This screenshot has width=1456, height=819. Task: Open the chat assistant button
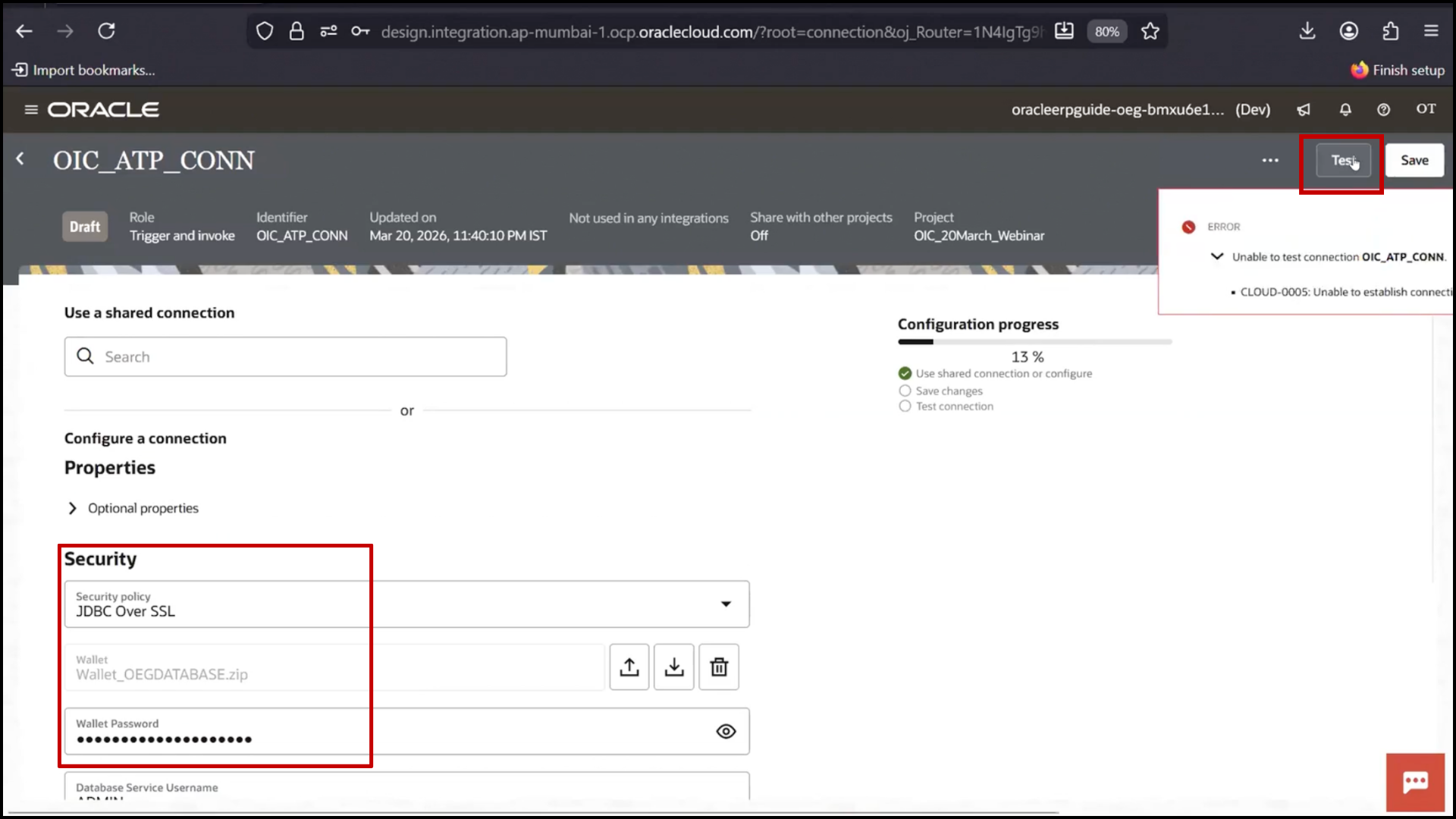coord(1415,783)
